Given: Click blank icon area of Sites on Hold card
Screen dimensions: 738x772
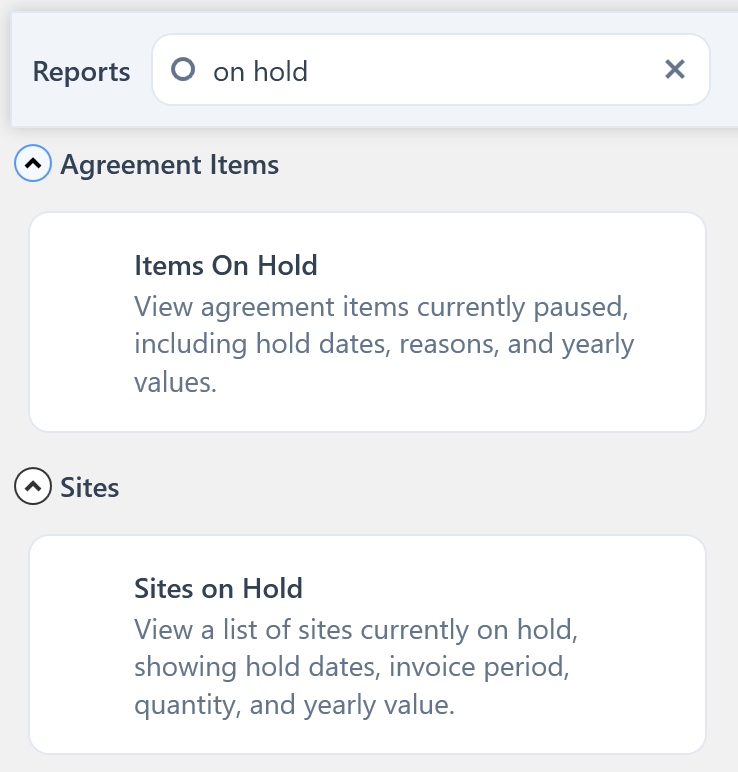Looking at the screenshot, I should 82,645.
